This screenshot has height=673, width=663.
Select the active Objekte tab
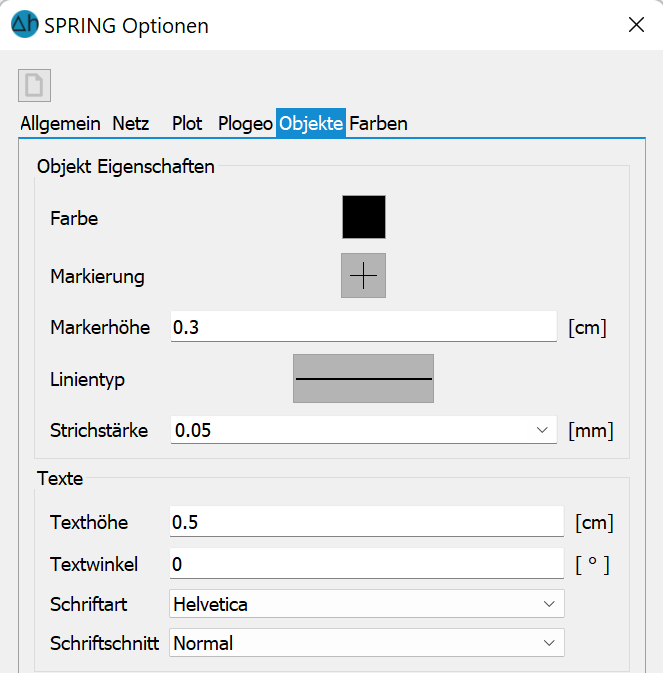311,124
